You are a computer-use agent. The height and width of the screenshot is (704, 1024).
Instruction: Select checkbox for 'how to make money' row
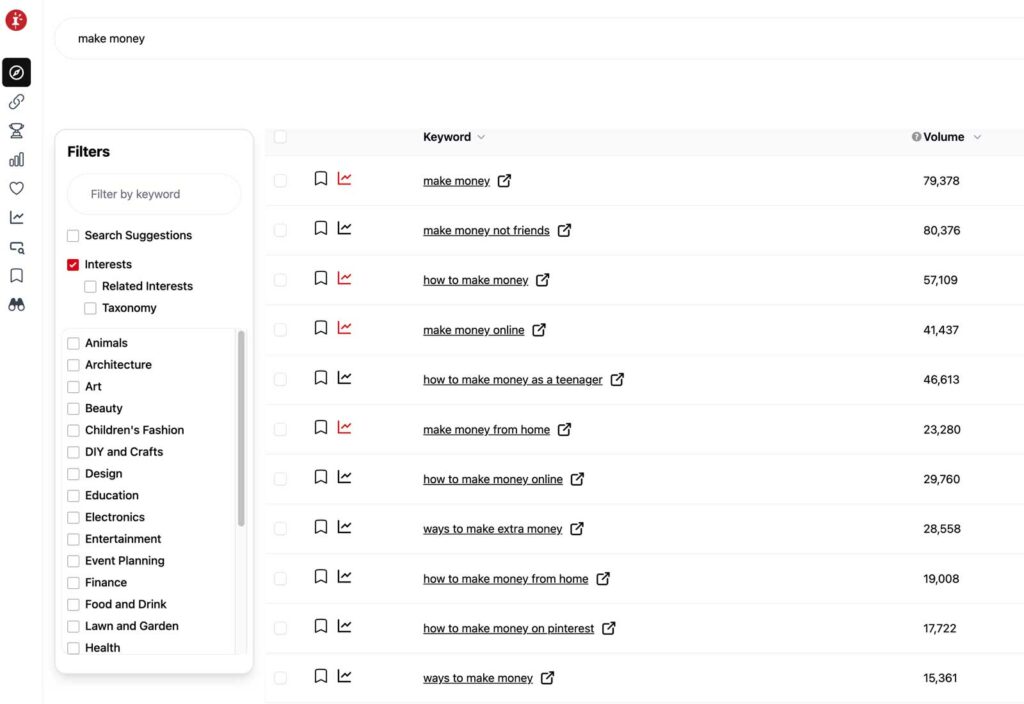point(280,280)
